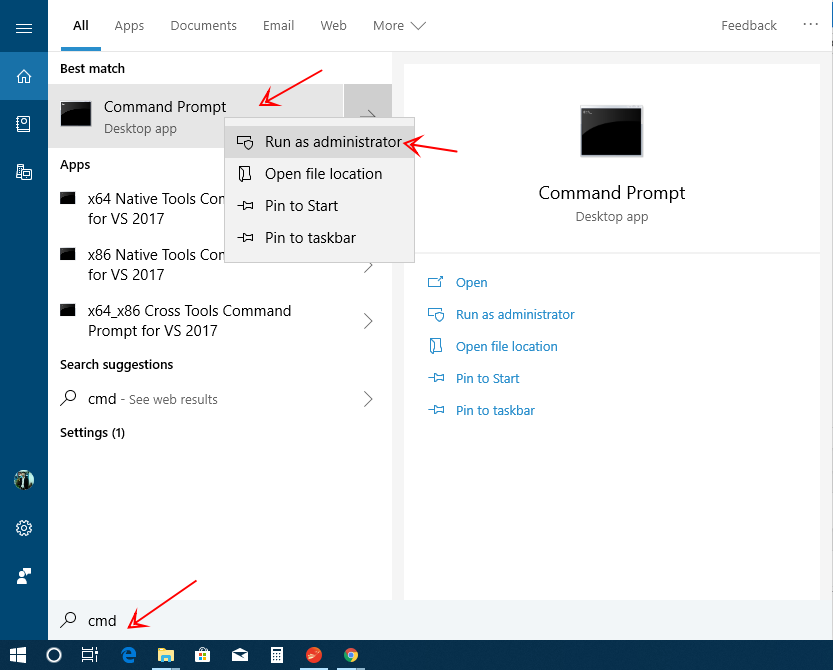Open Microsoft Store from the taskbar
Screen dimensions: 833x670
[x=202, y=655]
